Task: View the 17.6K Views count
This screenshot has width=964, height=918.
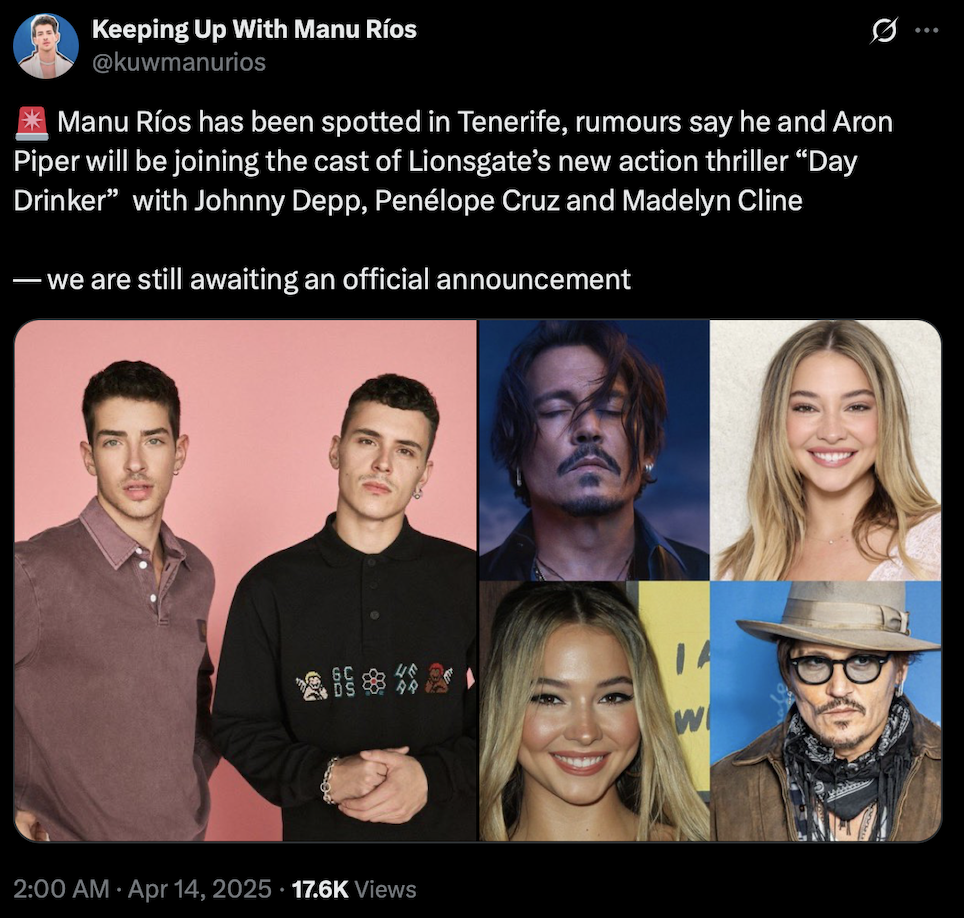Action: click(x=354, y=889)
